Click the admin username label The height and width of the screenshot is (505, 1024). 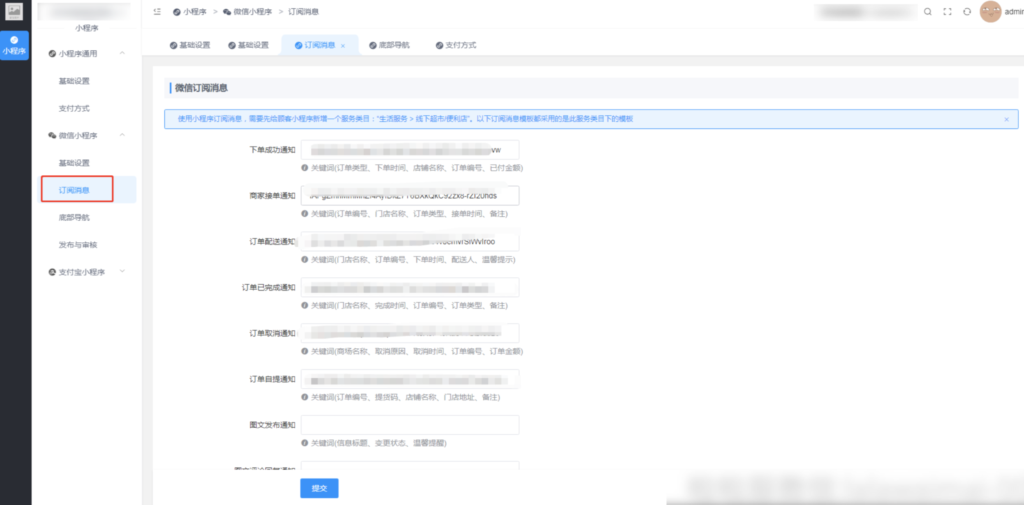pyautogui.click(x=1014, y=12)
